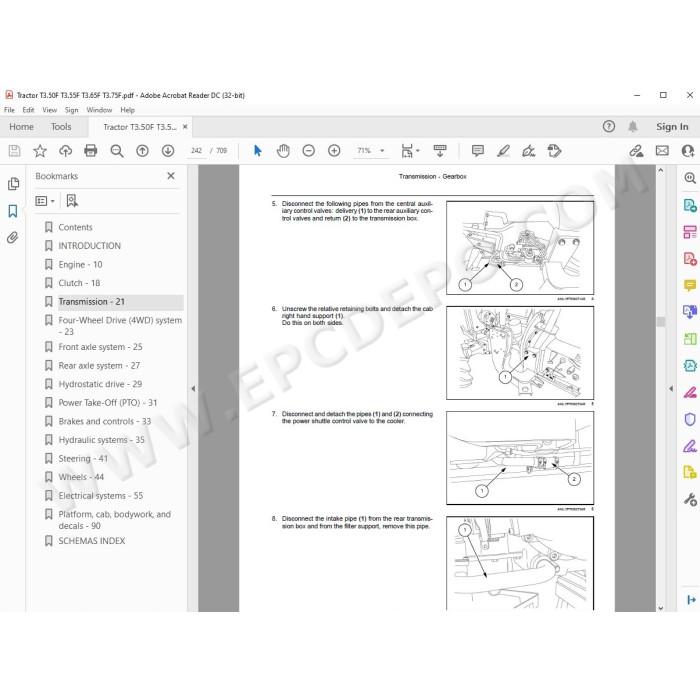
Task: Add a sticky note comment
Action: (x=478, y=151)
